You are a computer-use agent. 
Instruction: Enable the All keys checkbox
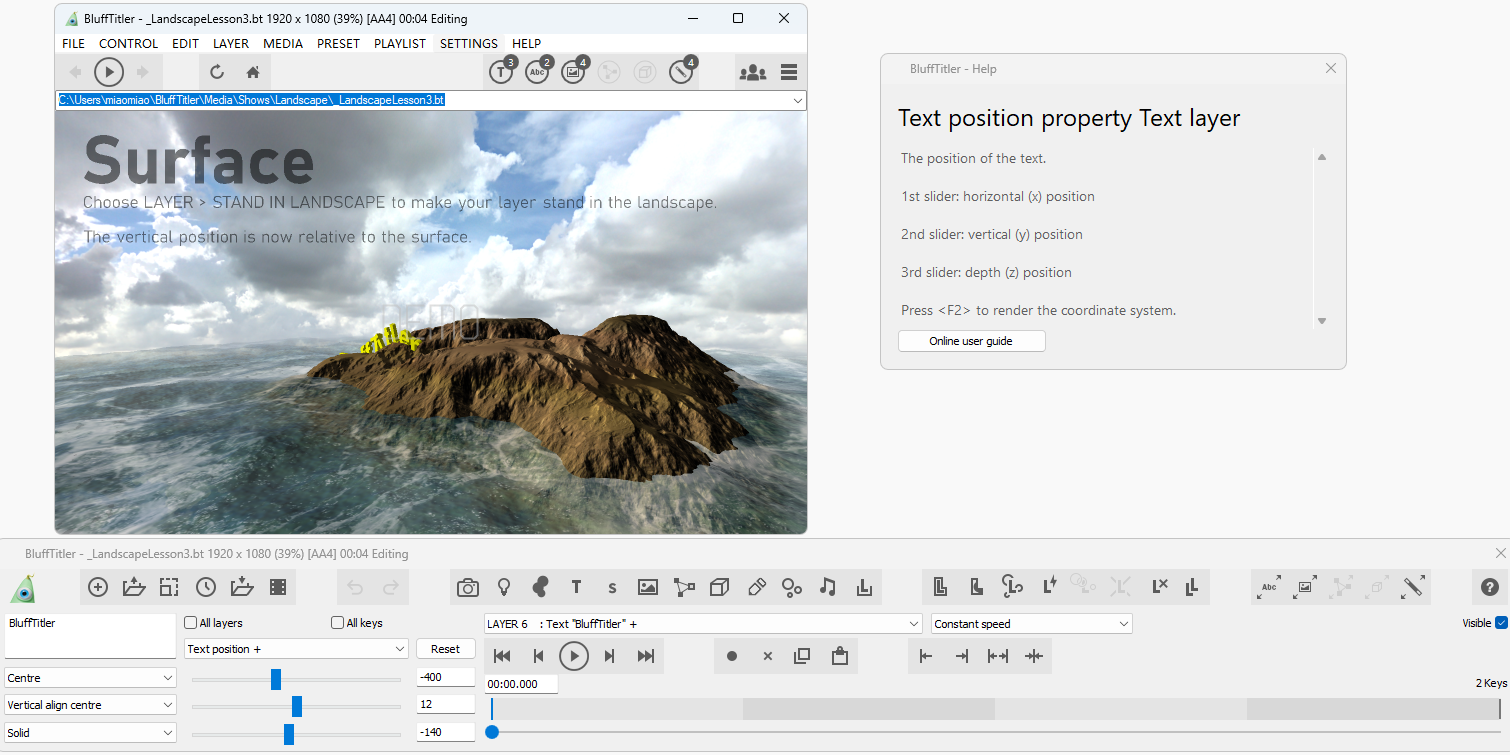point(338,623)
